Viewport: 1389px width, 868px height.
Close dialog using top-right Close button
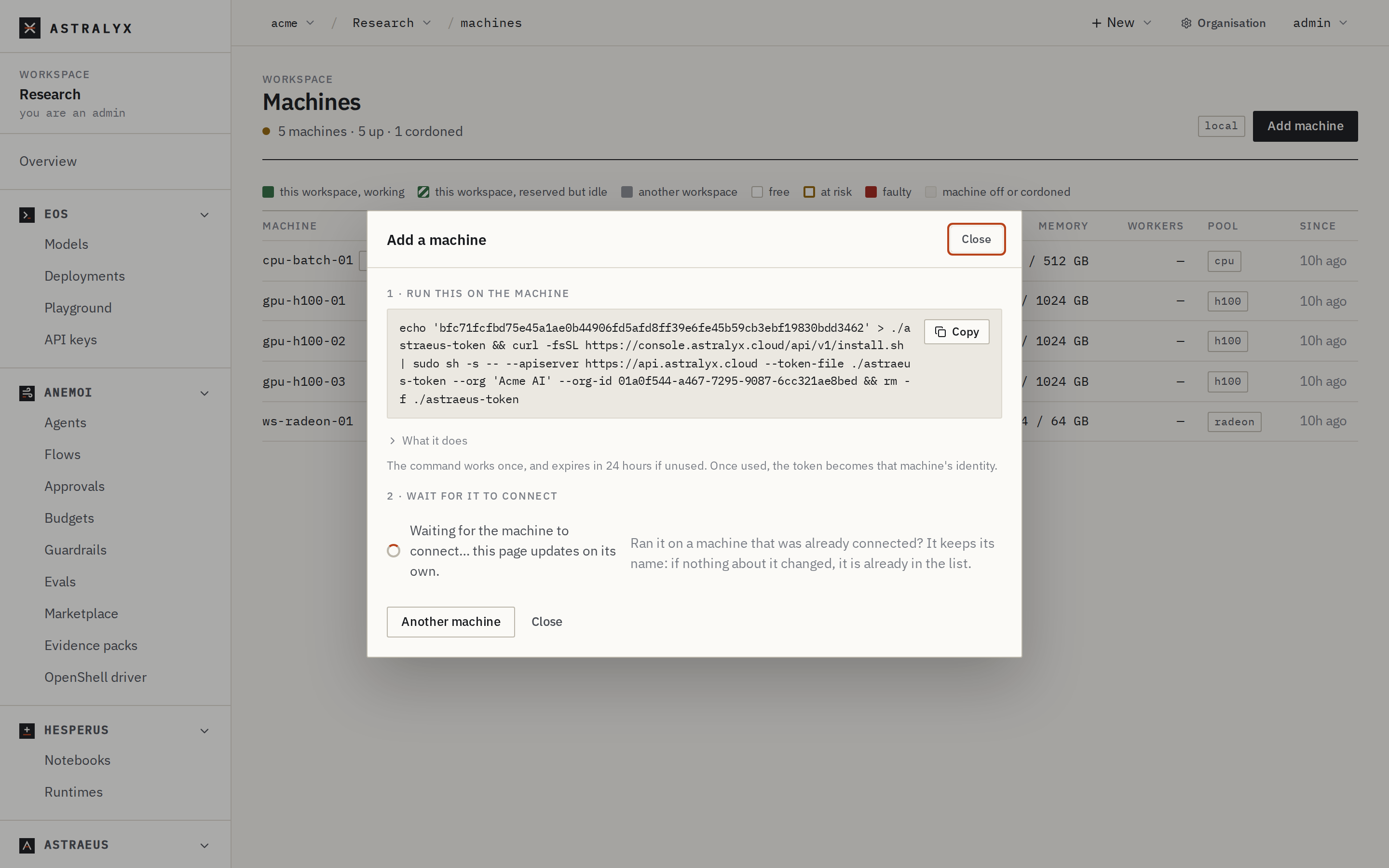tap(976, 239)
